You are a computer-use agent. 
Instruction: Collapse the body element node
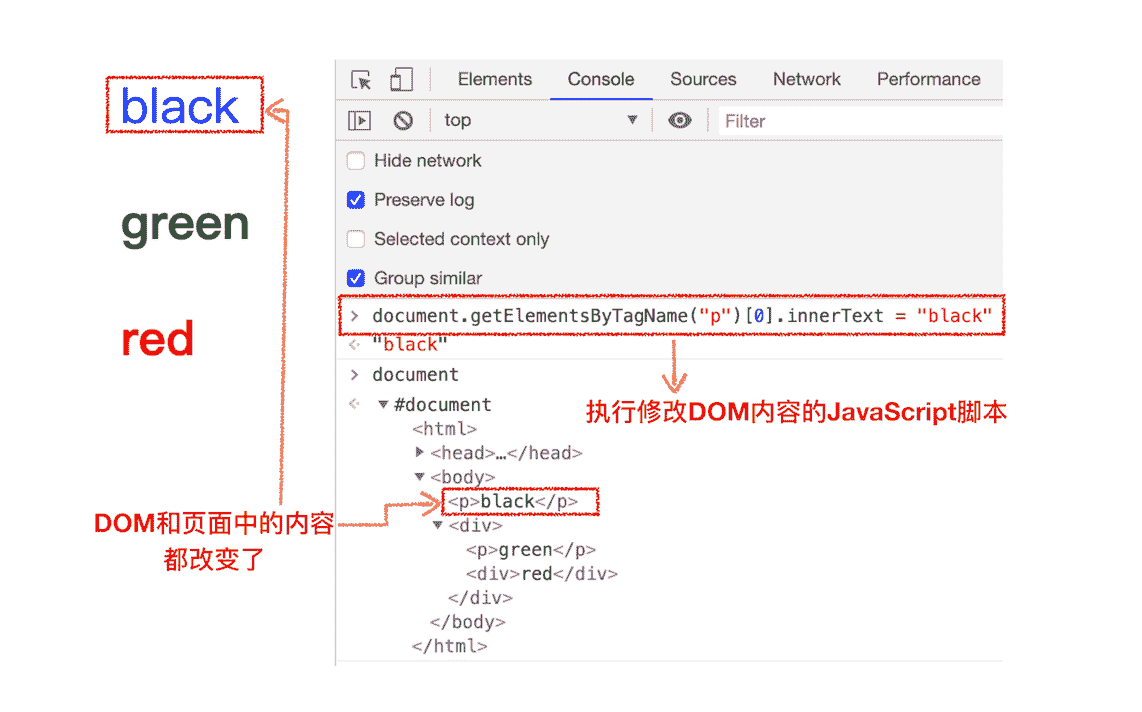pos(420,476)
